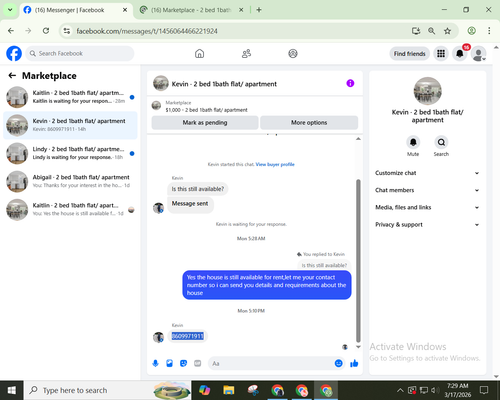Open Kaitlin chat from one day ago
This screenshot has height=400, width=500.
pos(70,209)
